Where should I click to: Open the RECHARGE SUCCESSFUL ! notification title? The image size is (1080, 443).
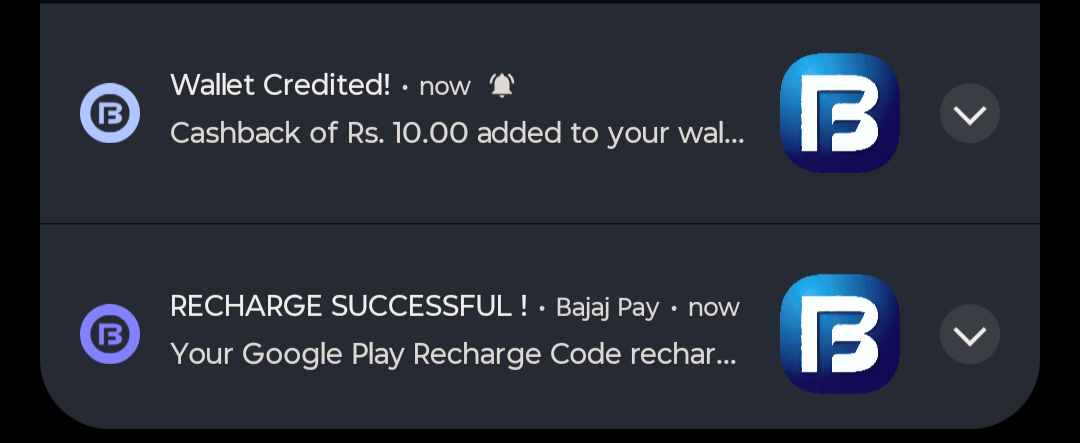tap(349, 306)
